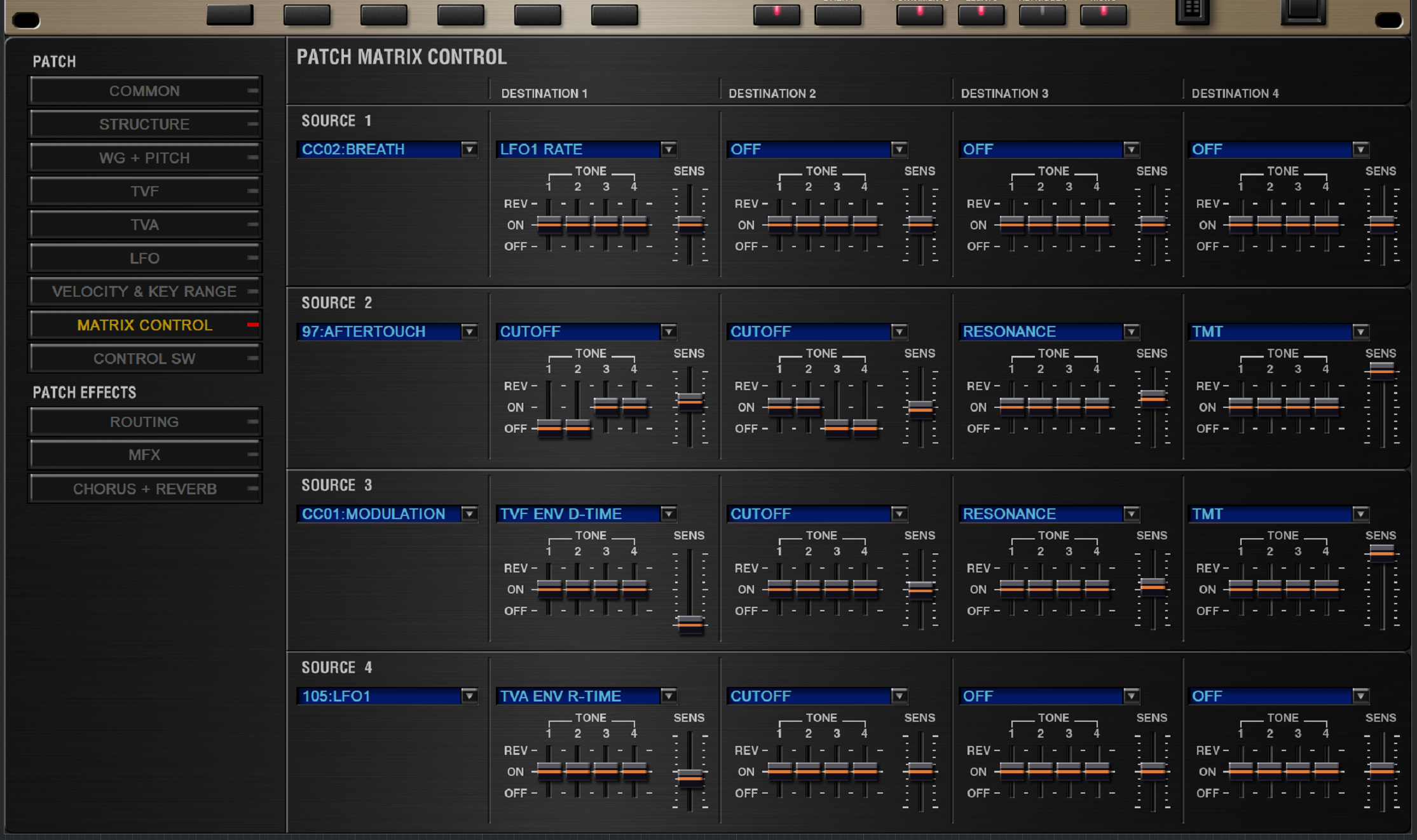Click Source 3 Destination 1 SENS slider handle
The height and width of the screenshot is (840, 1417).
[690, 623]
